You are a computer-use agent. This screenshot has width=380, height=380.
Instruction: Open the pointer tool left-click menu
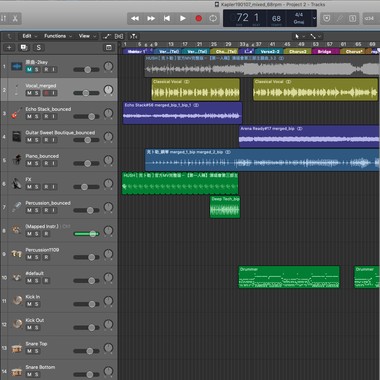point(299,36)
